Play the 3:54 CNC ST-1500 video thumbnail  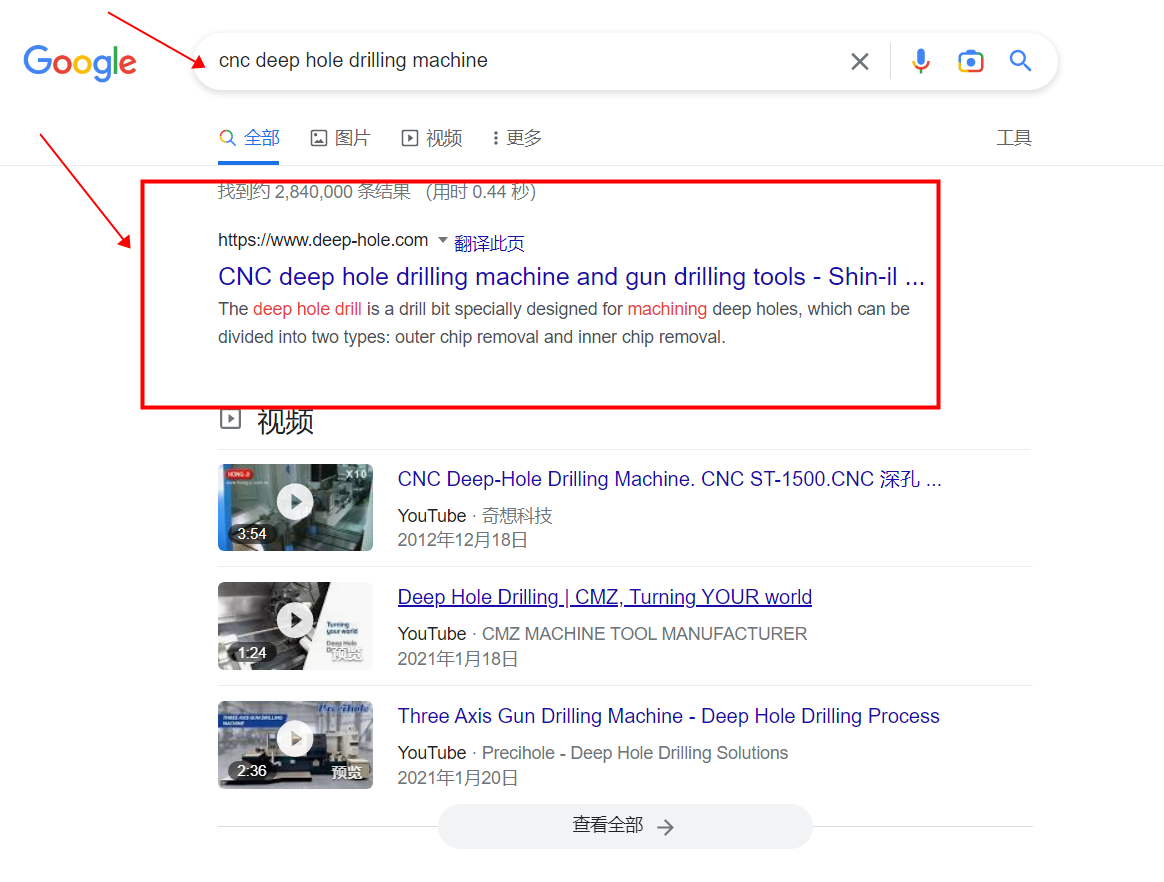tap(295, 507)
